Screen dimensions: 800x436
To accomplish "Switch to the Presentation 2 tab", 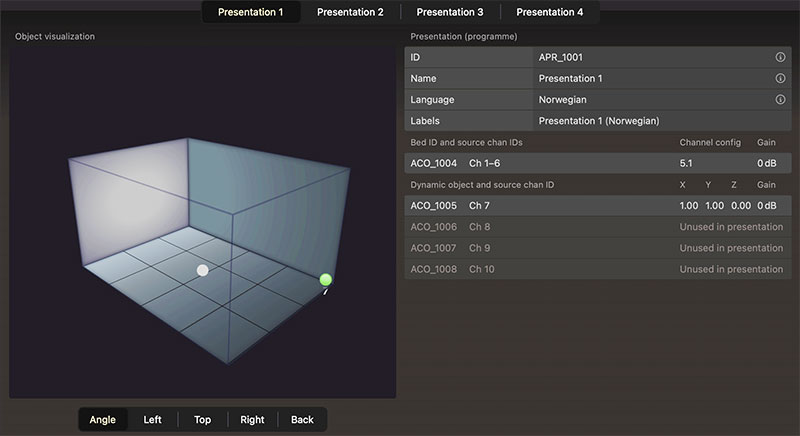I will click(350, 12).
